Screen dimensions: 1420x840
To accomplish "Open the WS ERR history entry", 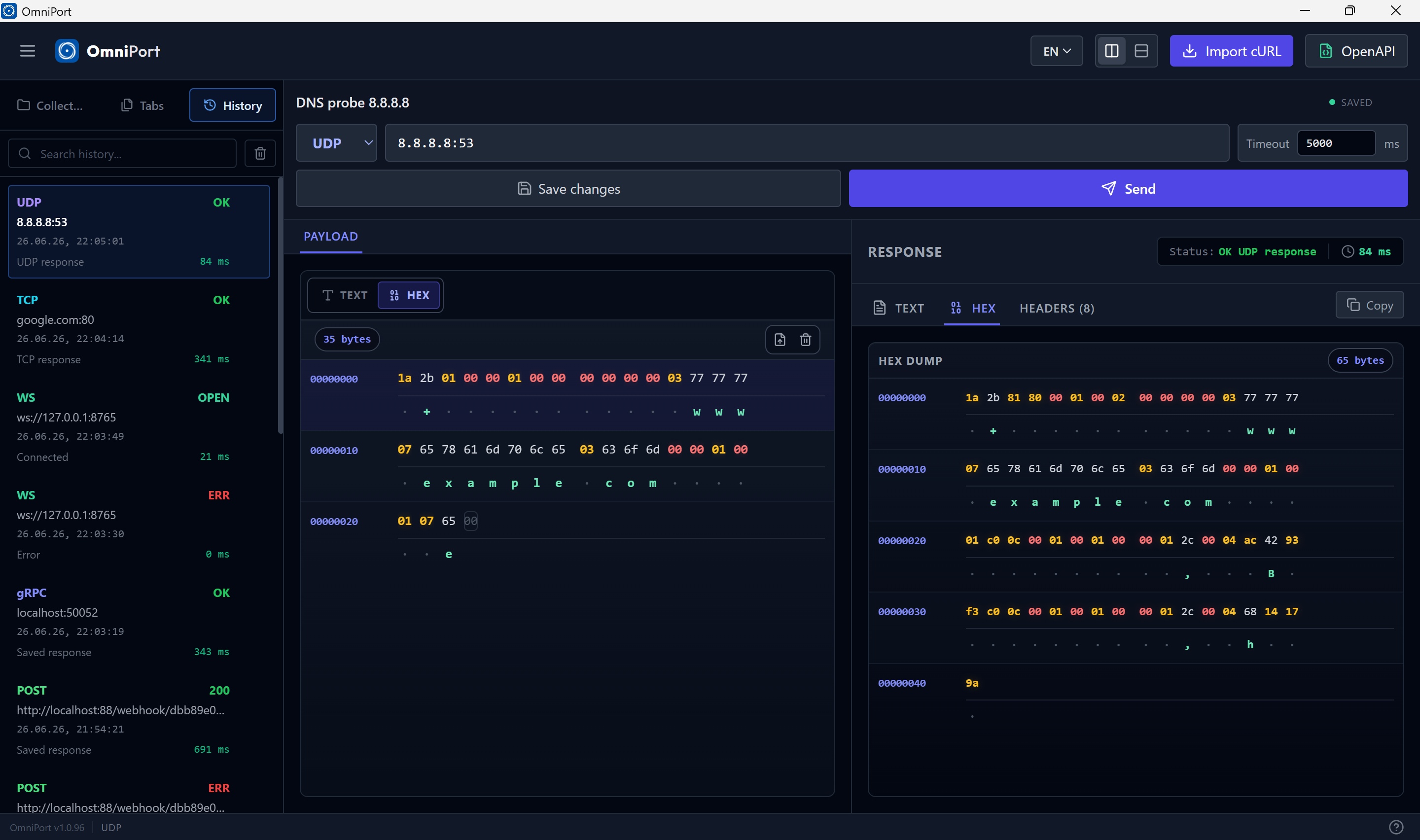I will pyautogui.click(x=139, y=525).
